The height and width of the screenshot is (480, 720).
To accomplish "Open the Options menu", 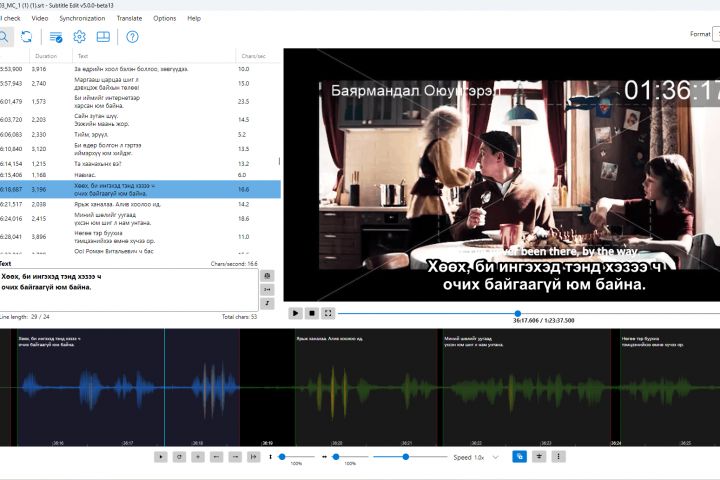I will tap(164, 18).
